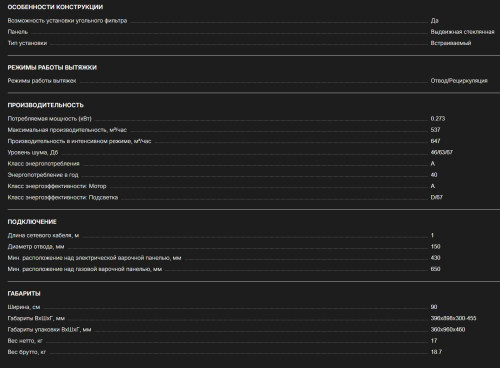Click the Потребляемая мощность (кВт) label
Image resolution: width=500 pixels, height=368 pixels.
click(x=49, y=119)
